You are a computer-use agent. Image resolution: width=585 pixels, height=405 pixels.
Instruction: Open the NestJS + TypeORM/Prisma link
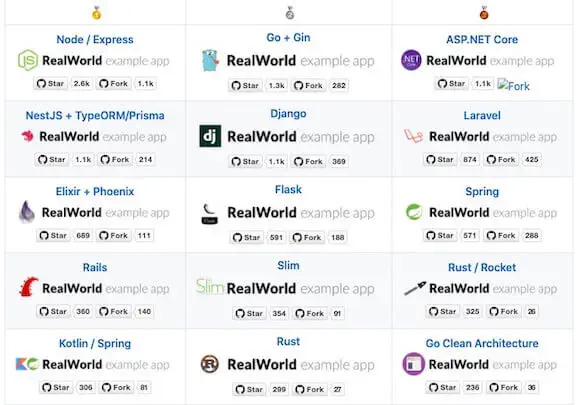pos(95,116)
